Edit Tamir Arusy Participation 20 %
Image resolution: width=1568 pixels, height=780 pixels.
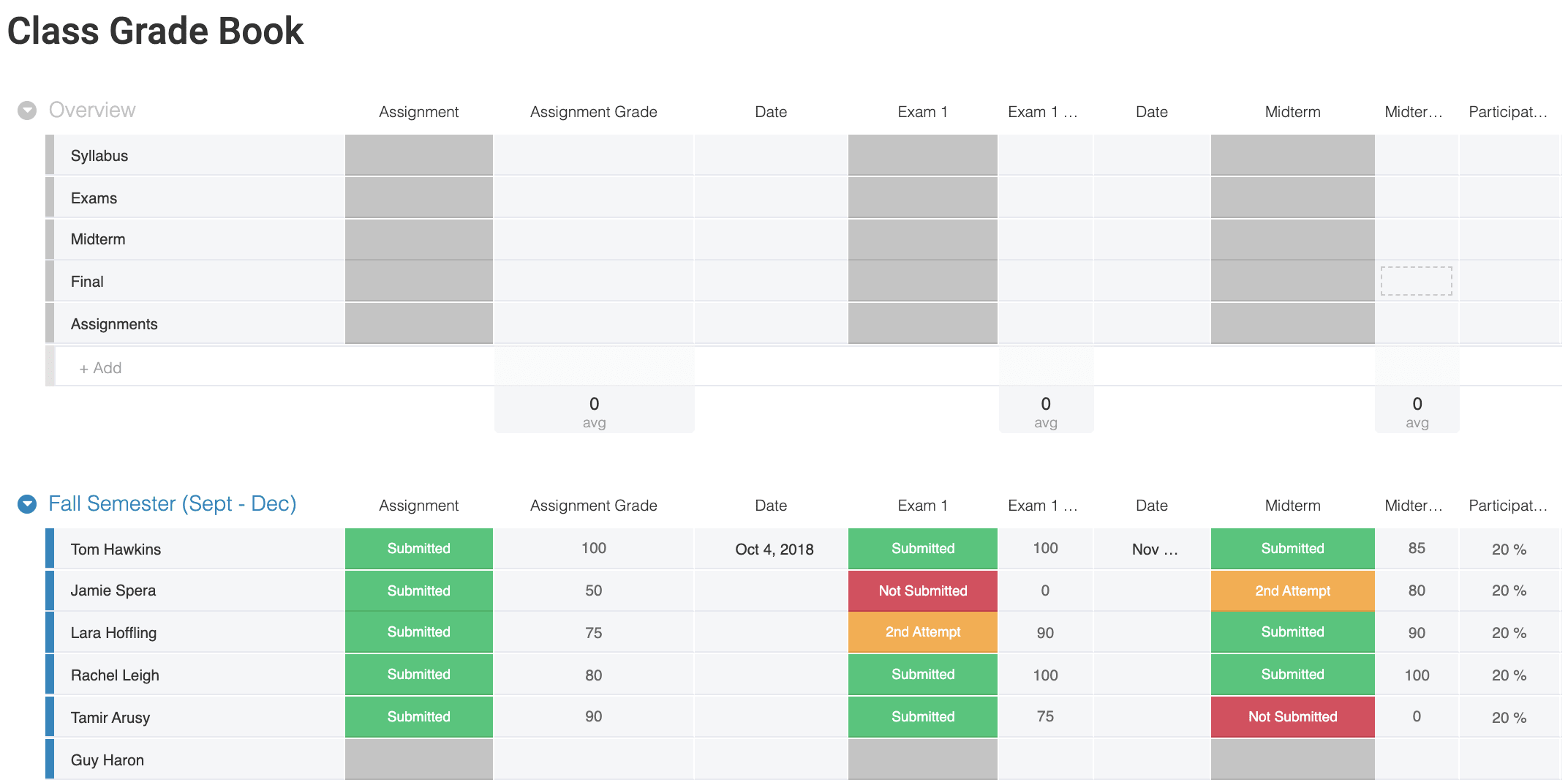[1509, 718]
